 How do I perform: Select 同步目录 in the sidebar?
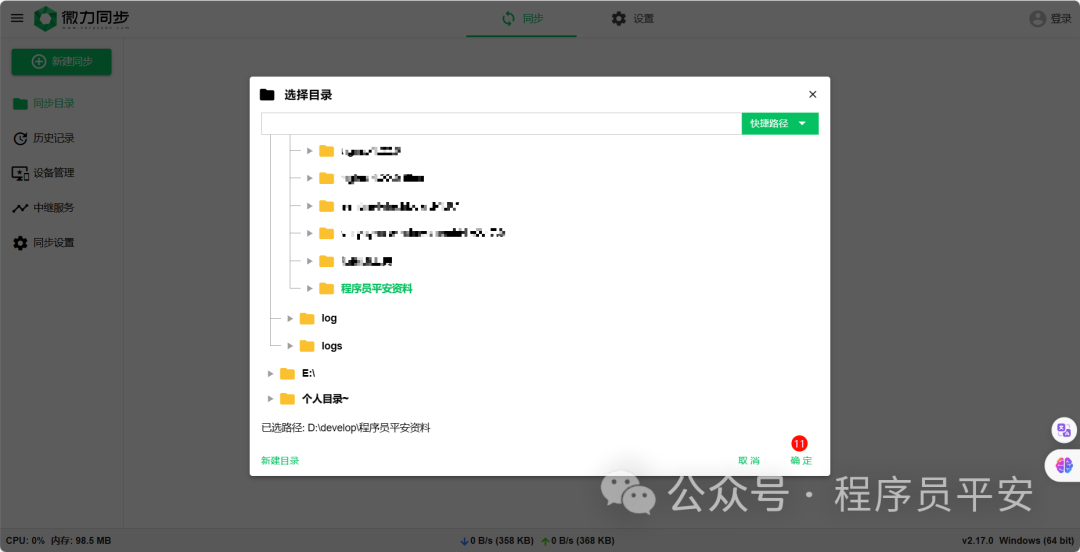pyautogui.click(x=54, y=103)
